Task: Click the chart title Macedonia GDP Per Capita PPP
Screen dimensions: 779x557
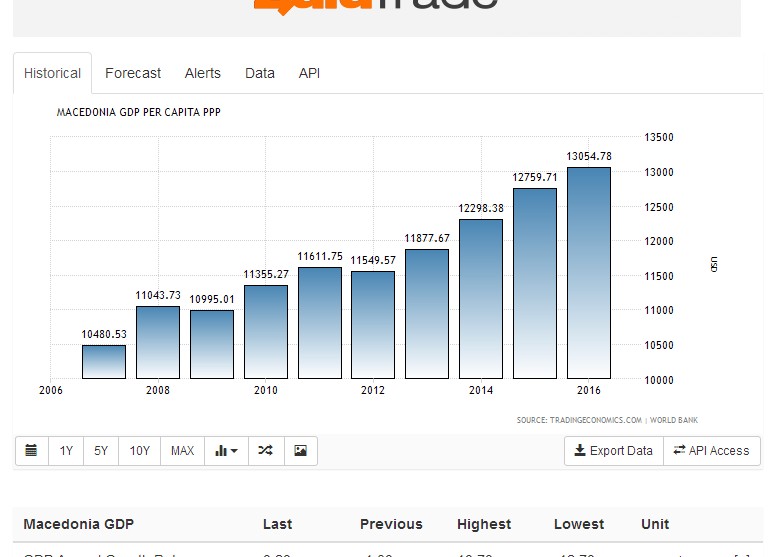Action: point(139,112)
